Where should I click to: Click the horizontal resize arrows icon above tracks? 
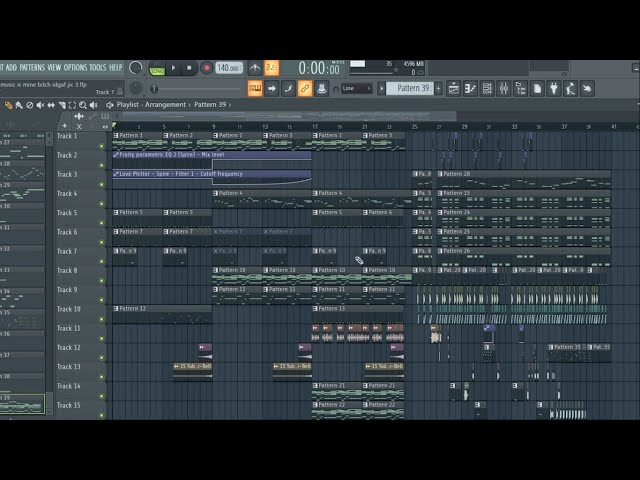(105, 127)
